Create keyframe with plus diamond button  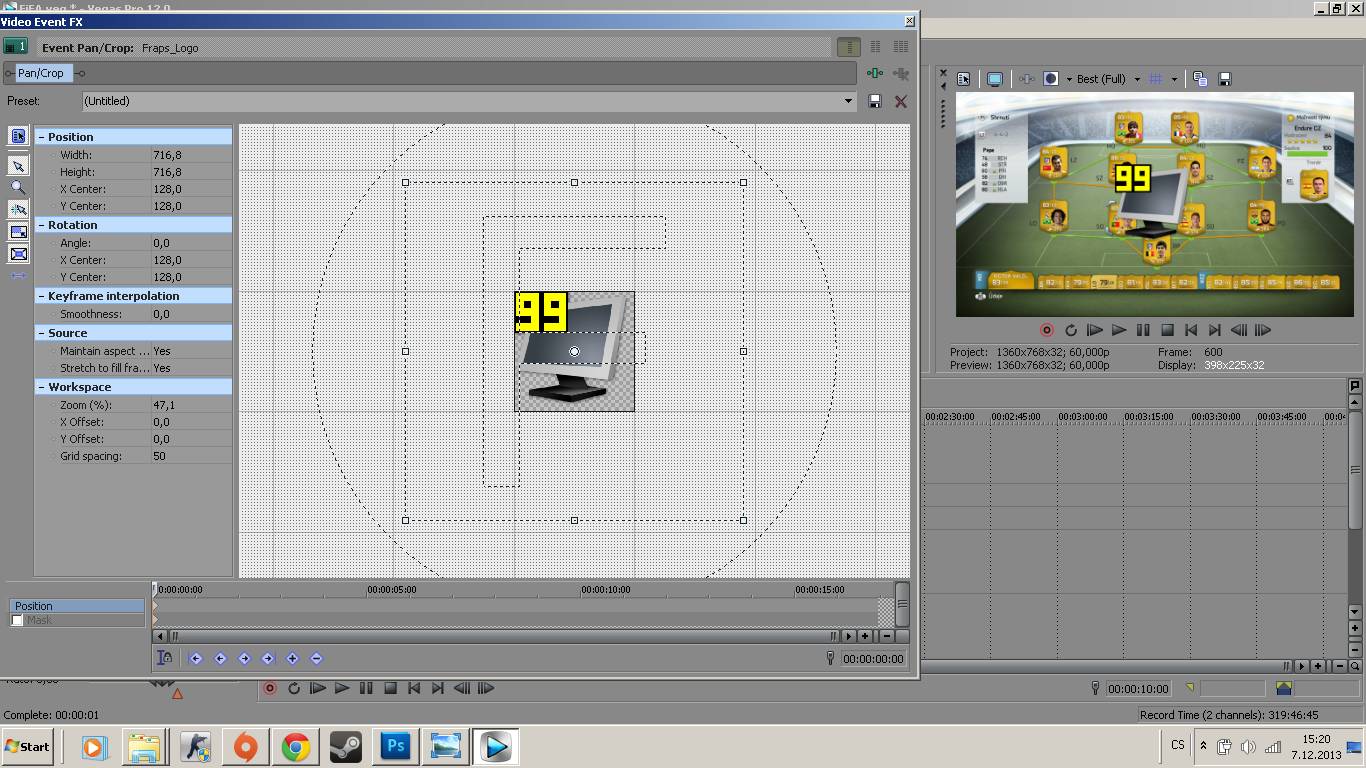click(x=292, y=658)
